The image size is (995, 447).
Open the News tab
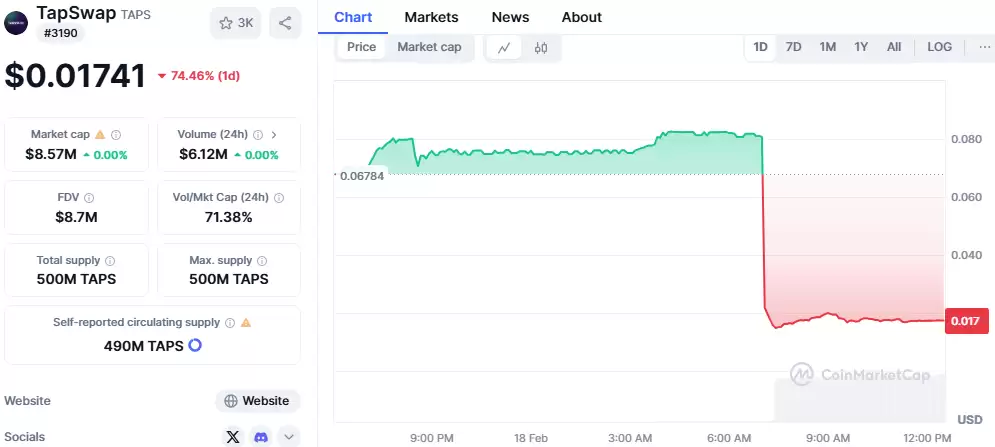tap(510, 17)
